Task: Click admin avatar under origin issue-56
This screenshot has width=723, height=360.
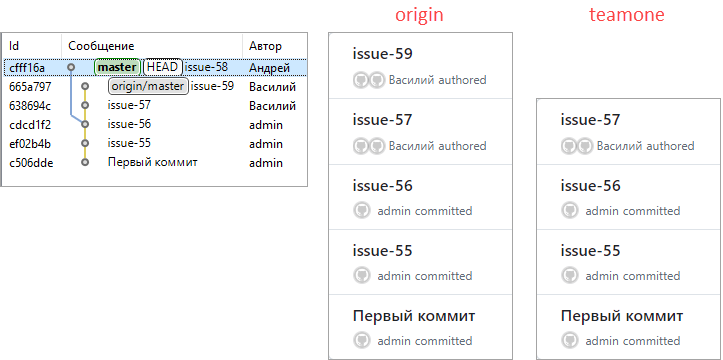Action: point(362,211)
